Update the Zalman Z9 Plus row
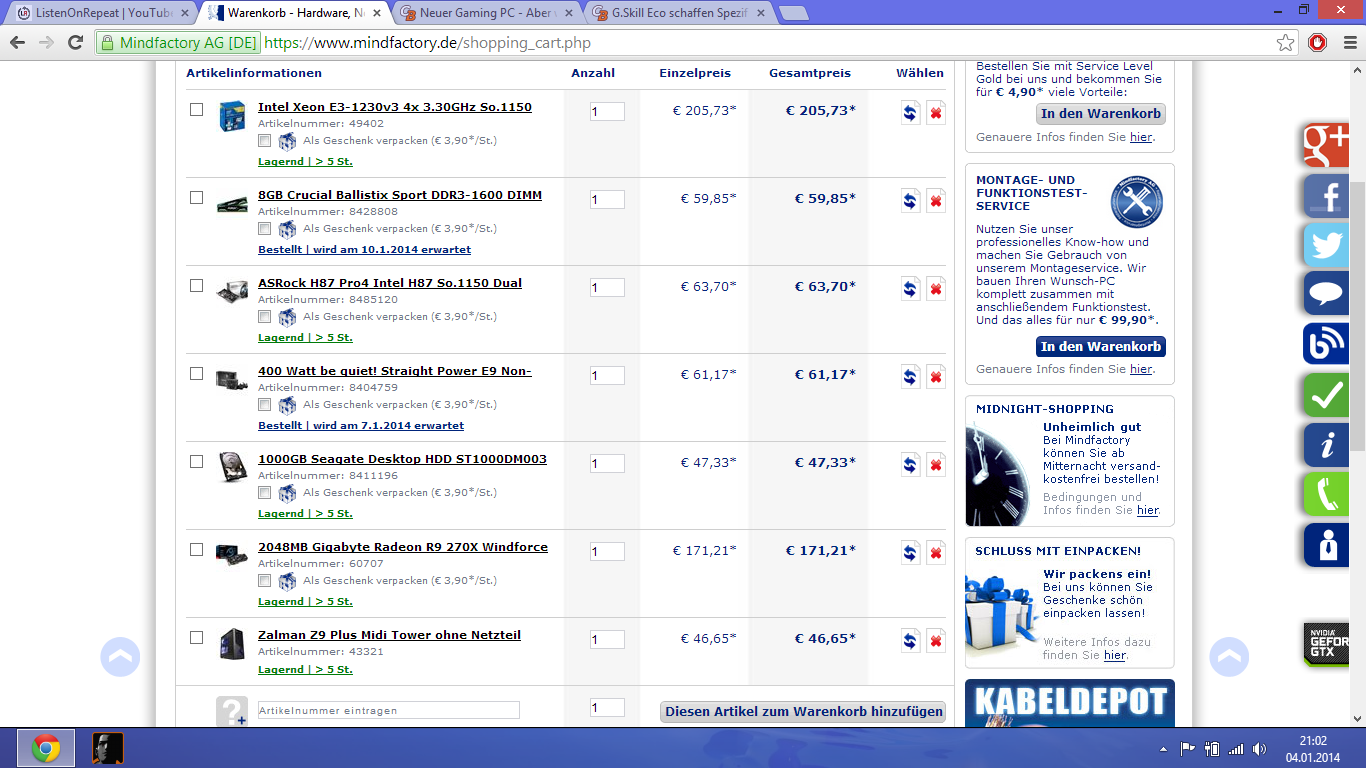1366x768 pixels. click(910, 641)
